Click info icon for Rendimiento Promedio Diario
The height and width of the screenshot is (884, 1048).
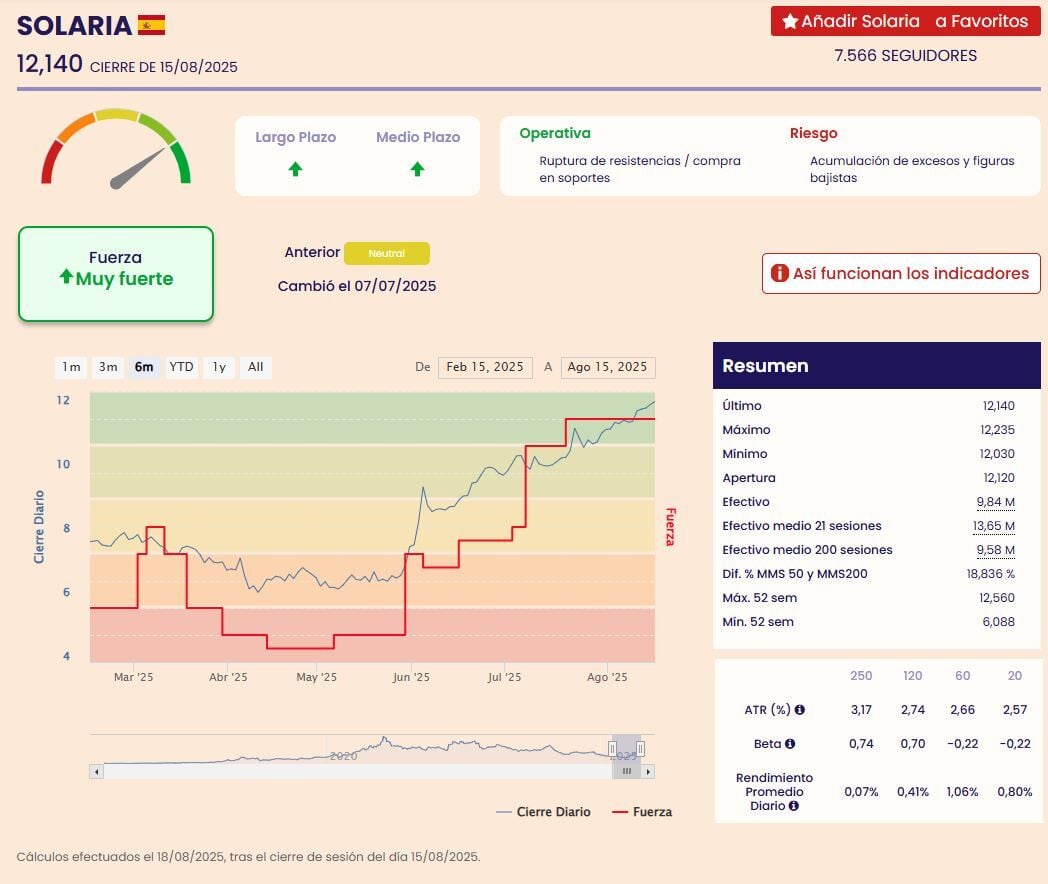[x=793, y=806]
